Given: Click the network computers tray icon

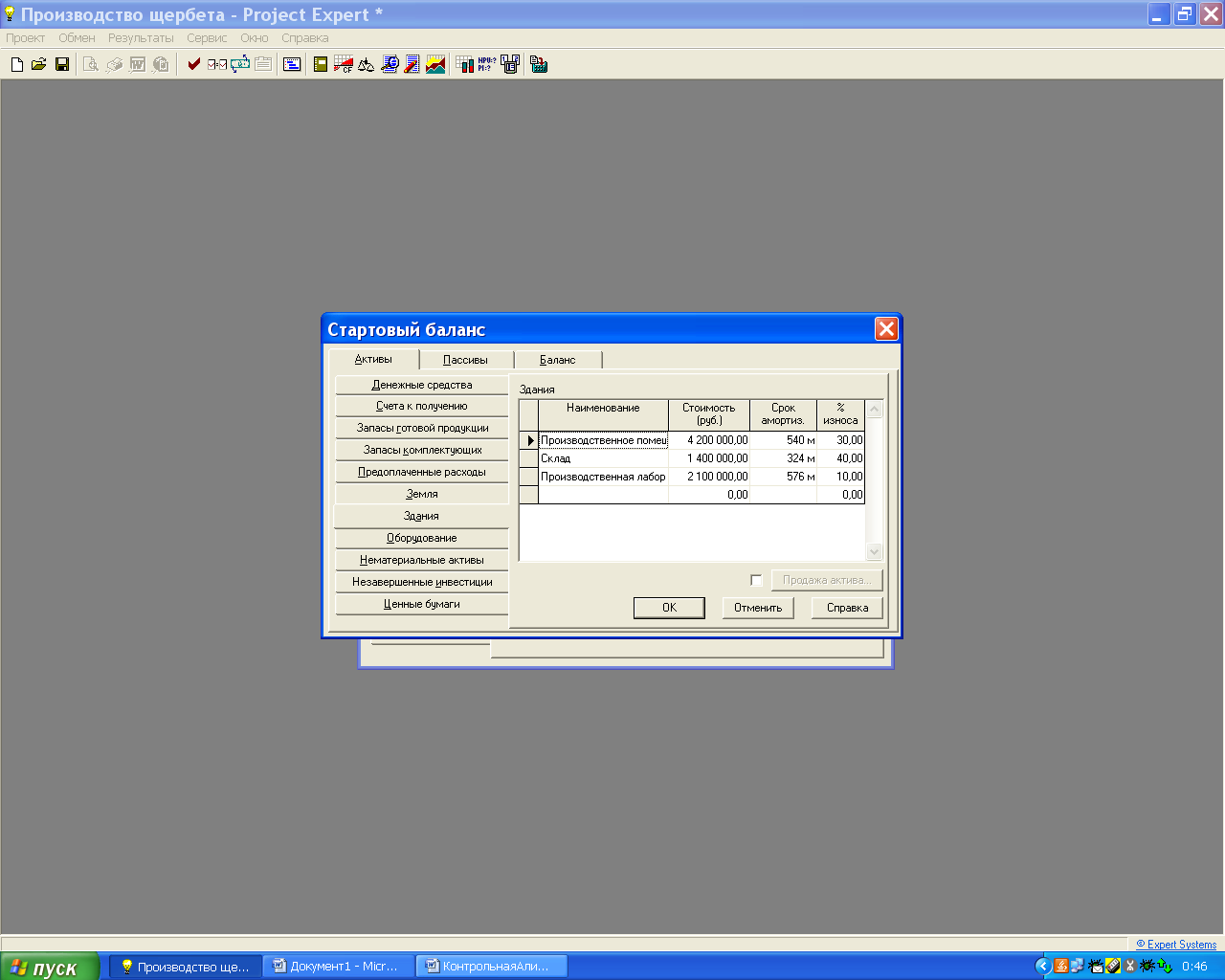Looking at the screenshot, I should (1078, 967).
